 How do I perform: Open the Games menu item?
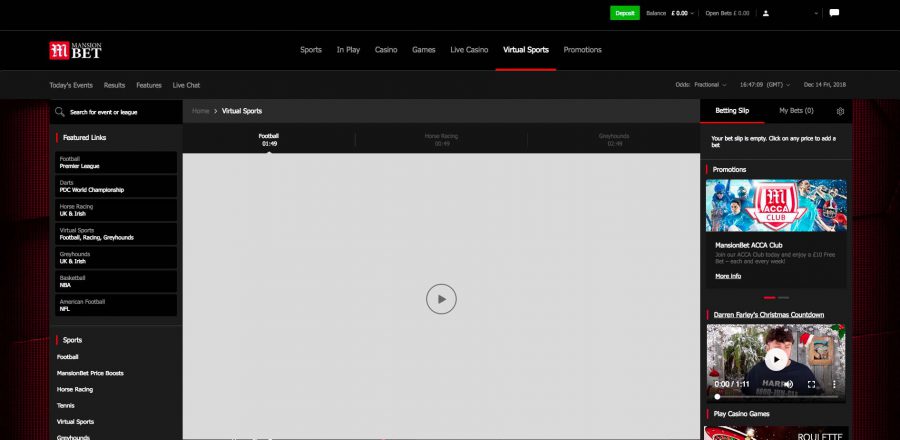[x=424, y=50]
